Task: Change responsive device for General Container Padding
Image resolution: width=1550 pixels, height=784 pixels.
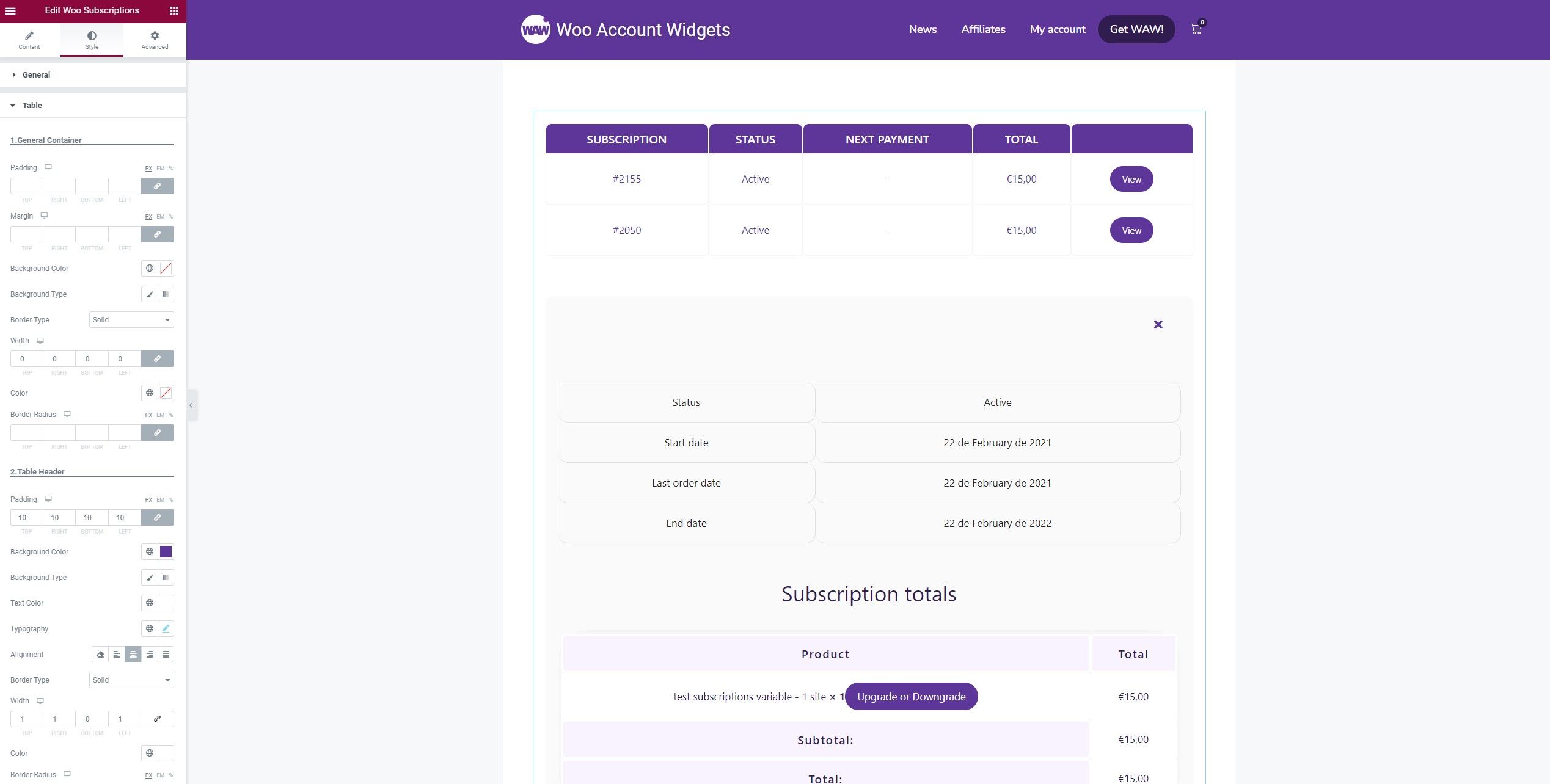Action: [48, 167]
